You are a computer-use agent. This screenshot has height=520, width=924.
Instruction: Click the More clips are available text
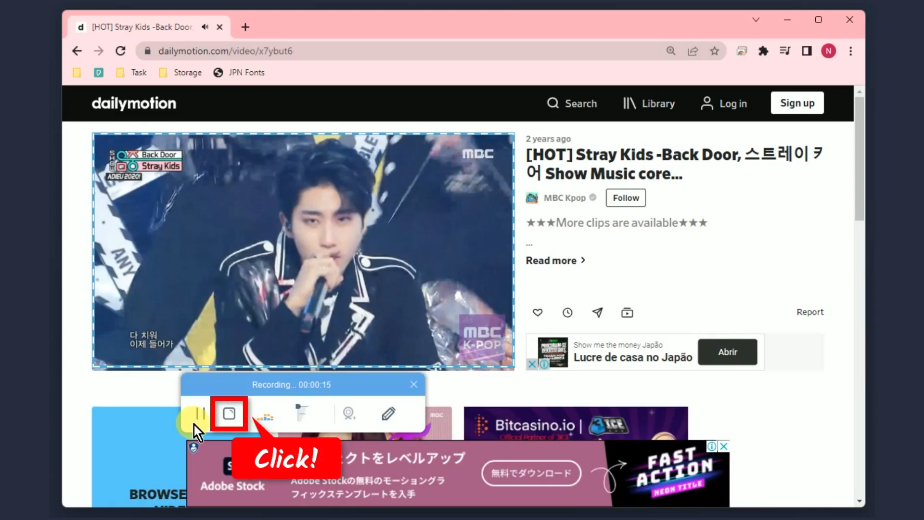point(616,223)
